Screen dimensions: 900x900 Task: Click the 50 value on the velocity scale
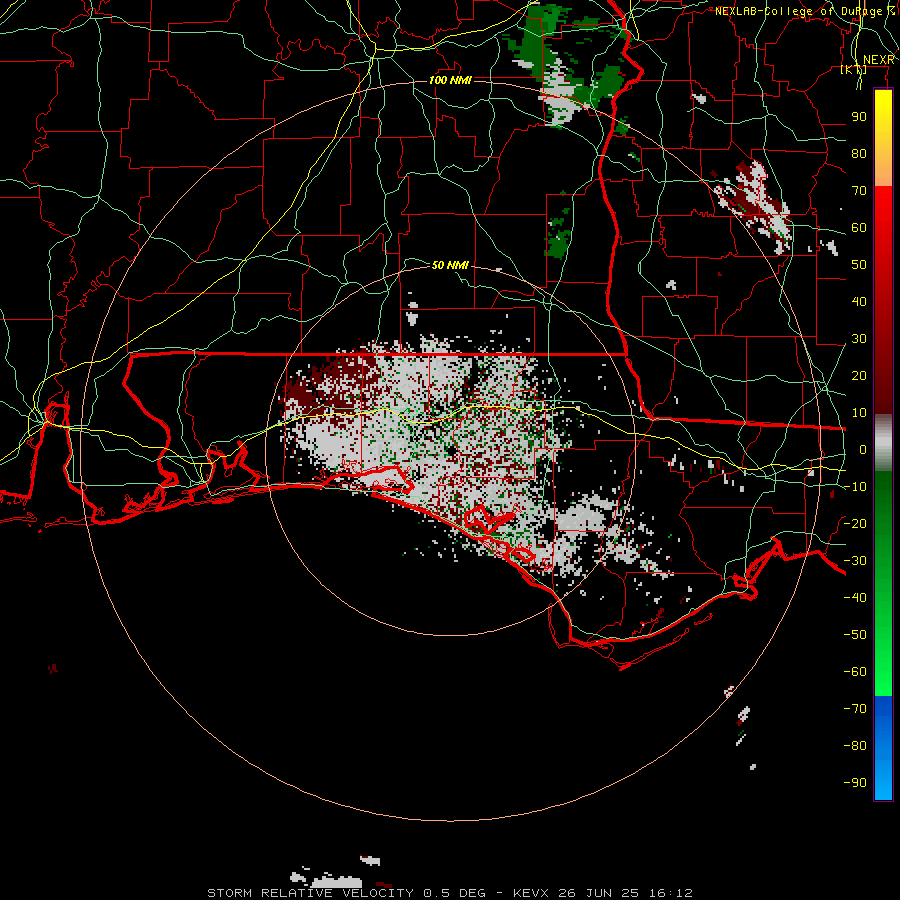tap(859, 265)
